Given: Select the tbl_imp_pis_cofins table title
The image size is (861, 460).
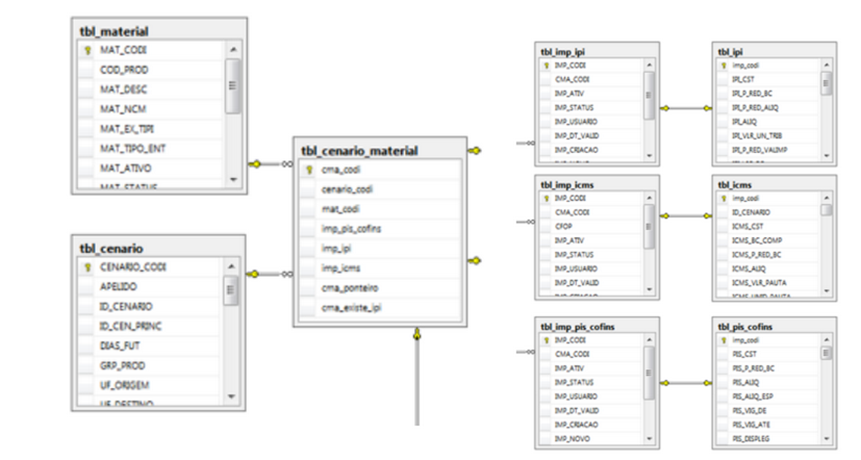Looking at the screenshot, I should [x=577, y=327].
